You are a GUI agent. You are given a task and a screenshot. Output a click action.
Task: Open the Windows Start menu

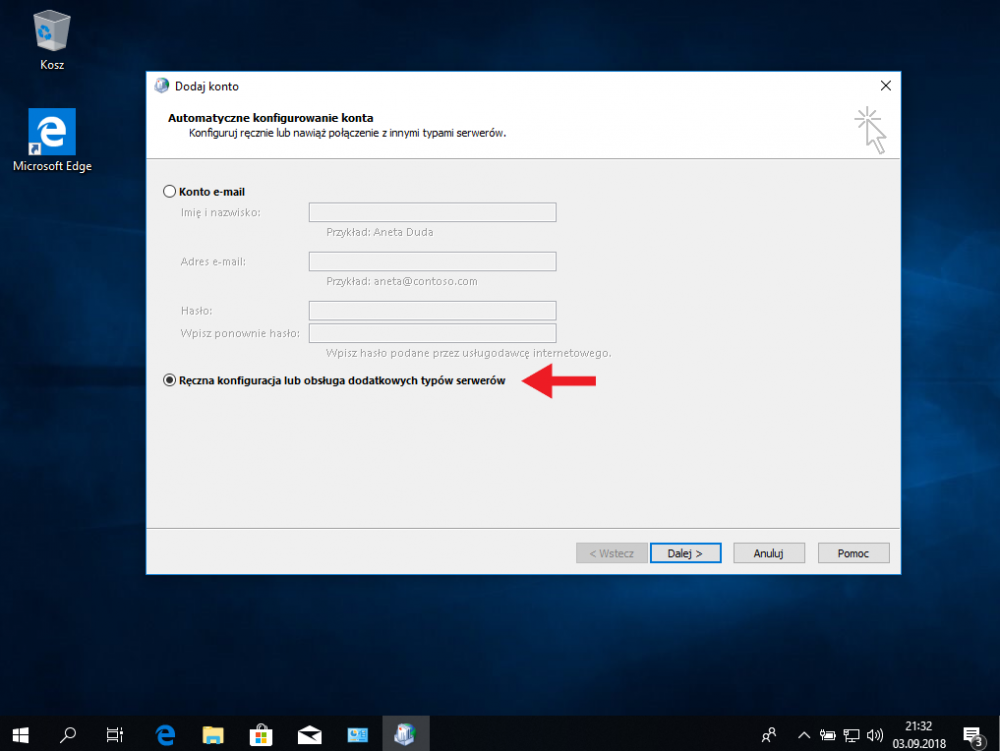pos(20,735)
